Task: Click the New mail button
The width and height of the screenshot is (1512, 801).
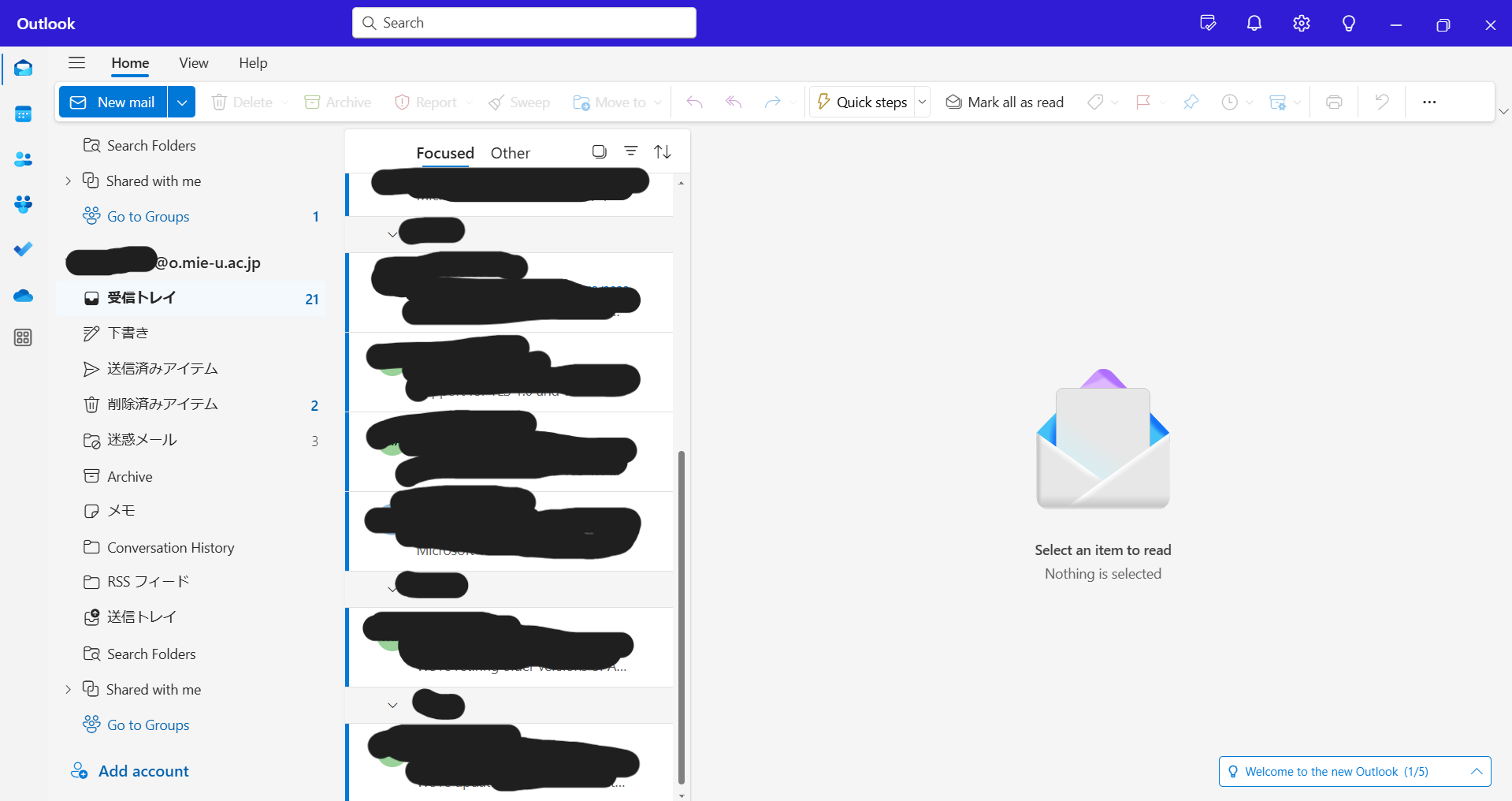Action: pyautogui.click(x=113, y=102)
